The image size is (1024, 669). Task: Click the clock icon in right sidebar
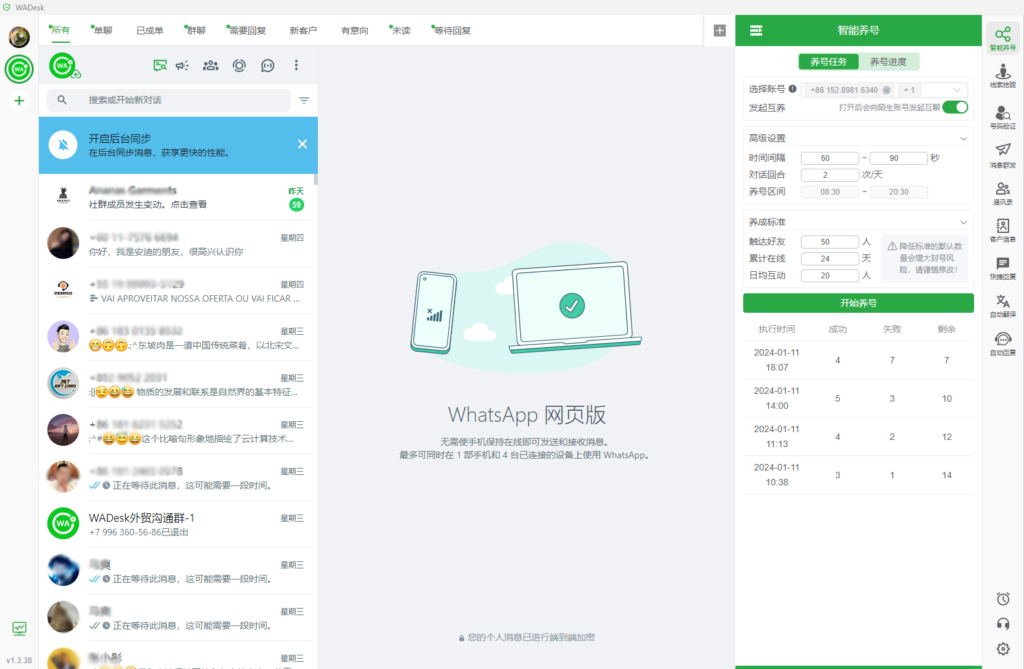[x=1003, y=598]
